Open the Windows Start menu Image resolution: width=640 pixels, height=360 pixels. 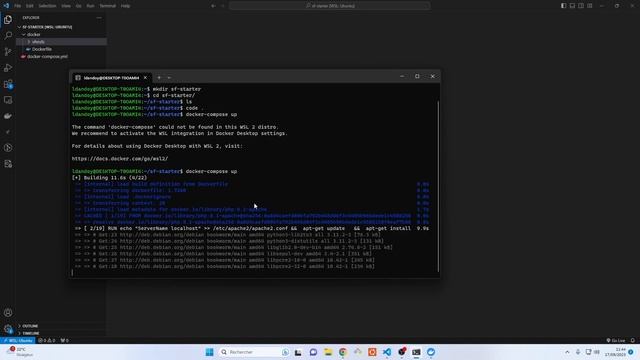(209, 352)
